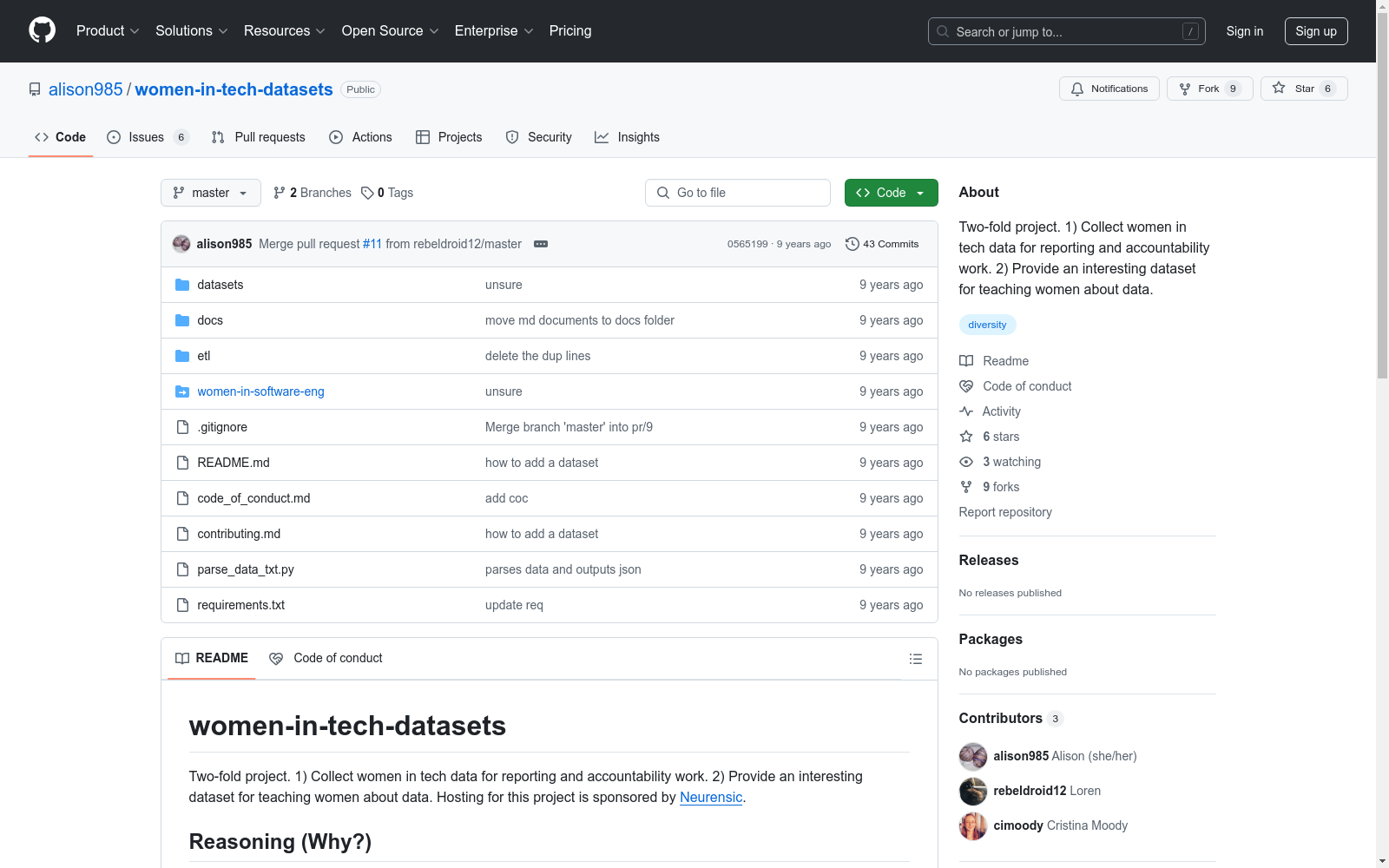Click the repository icon beside alison985
This screenshot has width=1389, height=868.
(x=35, y=89)
